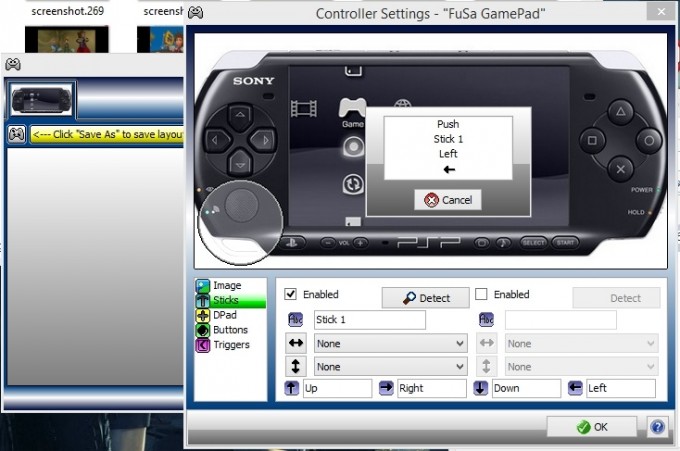Click the Detect button with magnifier
Viewport: 680px width, 451px height.
pyautogui.click(x=425, y=298)
